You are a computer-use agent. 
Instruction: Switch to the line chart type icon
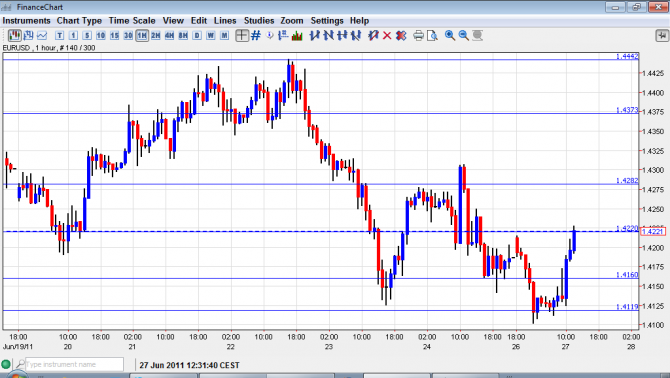tap(42, 35)
